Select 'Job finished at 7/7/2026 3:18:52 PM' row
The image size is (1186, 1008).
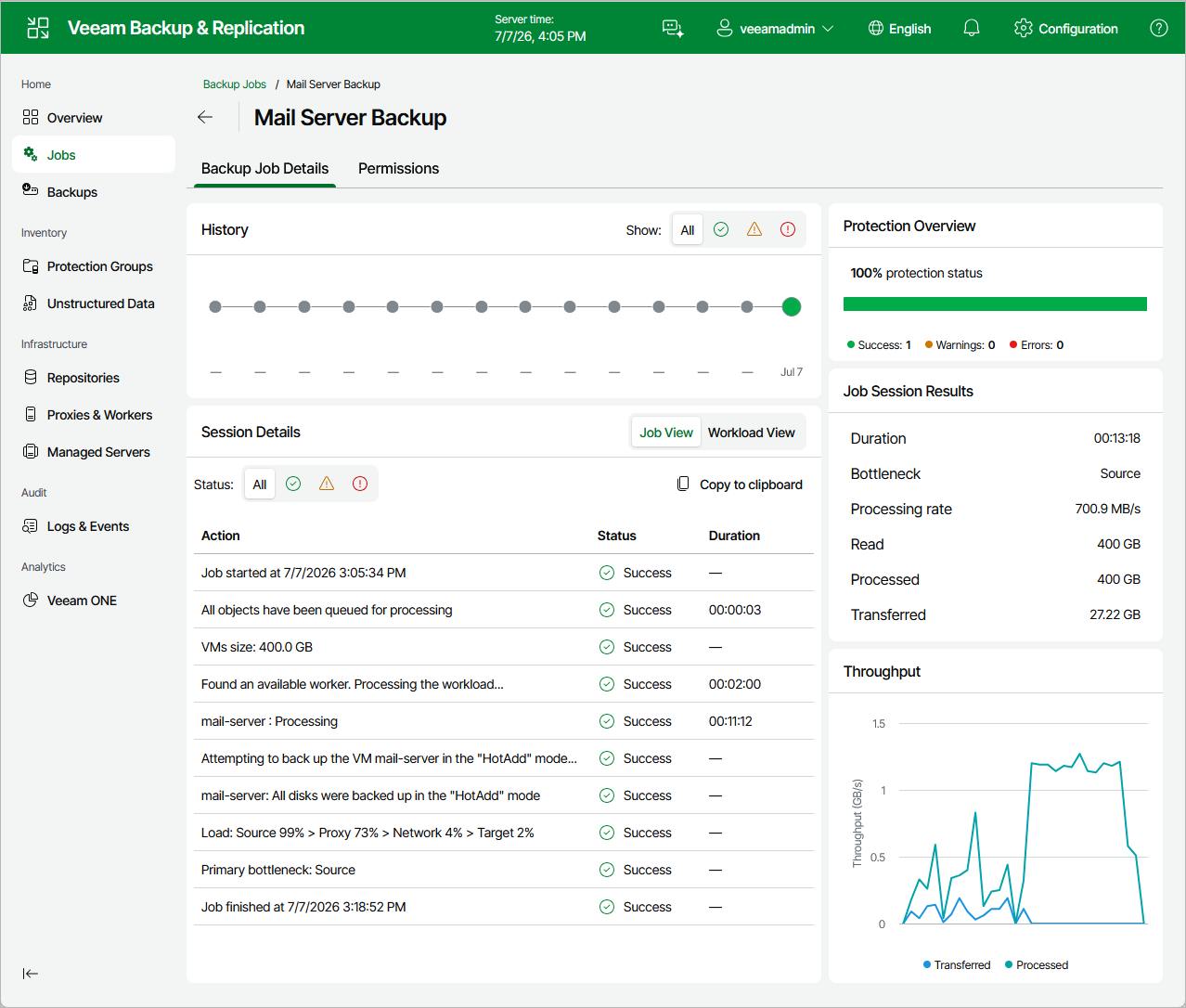[504, 907]
